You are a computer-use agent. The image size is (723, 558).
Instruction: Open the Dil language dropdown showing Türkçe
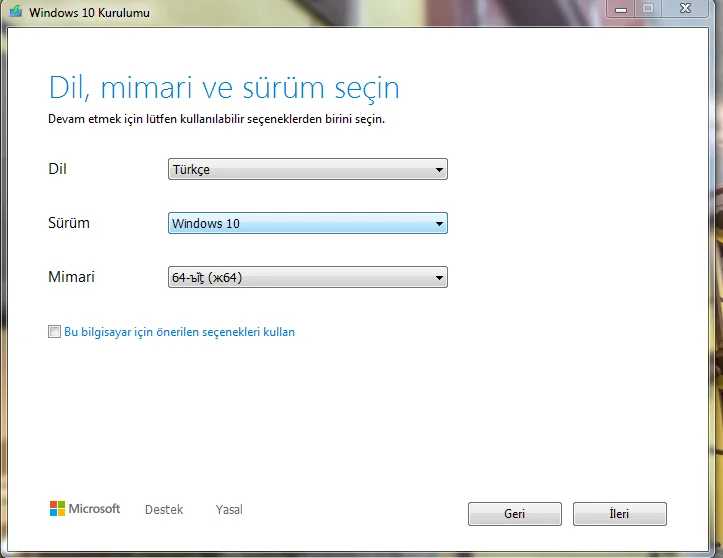308,169
